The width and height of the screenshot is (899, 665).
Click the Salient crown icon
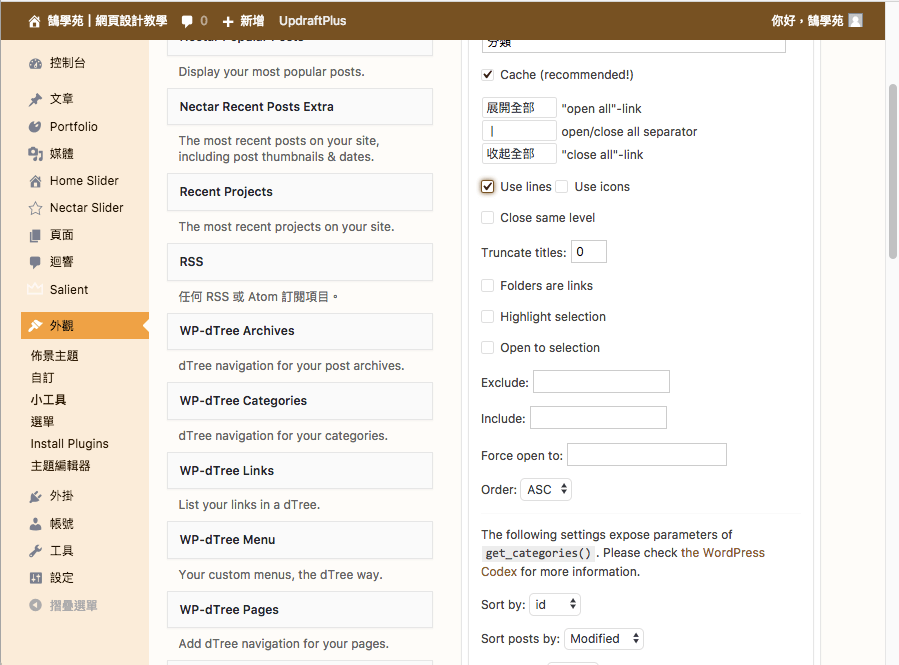(36, 290)
